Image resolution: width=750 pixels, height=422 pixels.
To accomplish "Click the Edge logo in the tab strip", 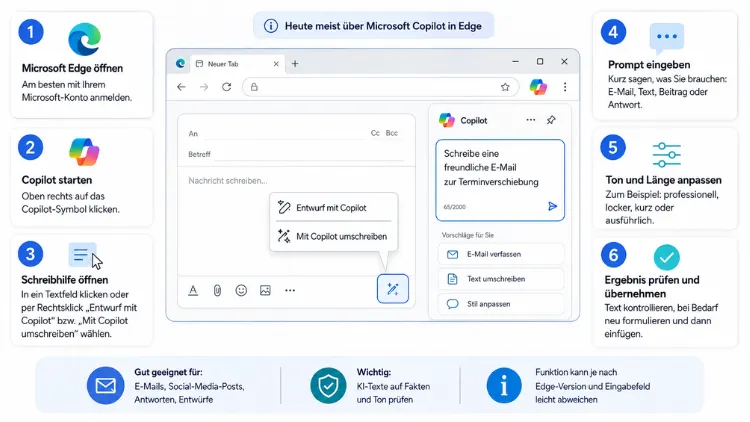I will click(x=180, y=64).
